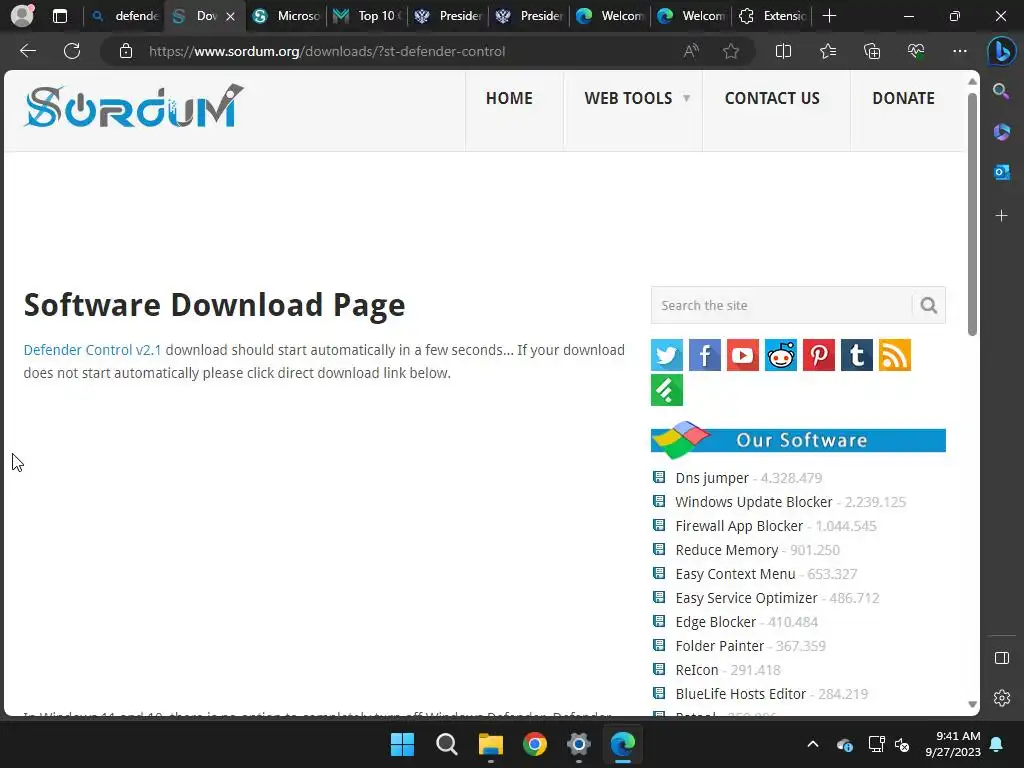This screenshot has width=1024, height=768.
Task: Open Windows Start menu
Action: pyautogui.click(x=402, y=744)
